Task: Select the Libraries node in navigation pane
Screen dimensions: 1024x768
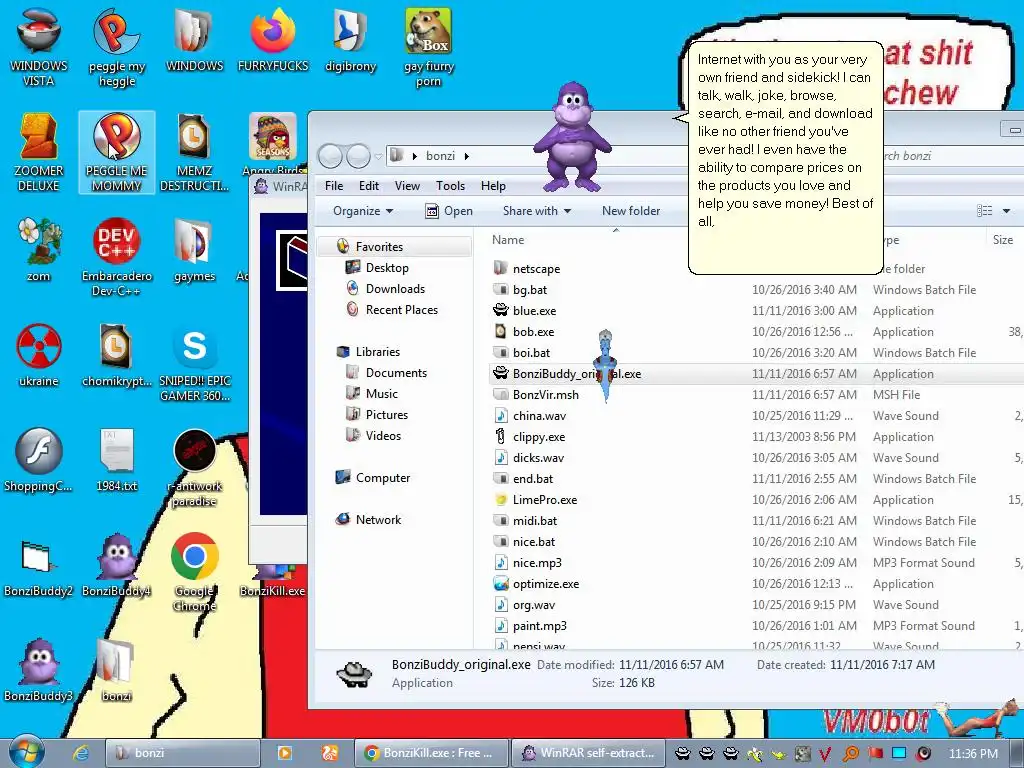Action: click(x=377, y=351)
